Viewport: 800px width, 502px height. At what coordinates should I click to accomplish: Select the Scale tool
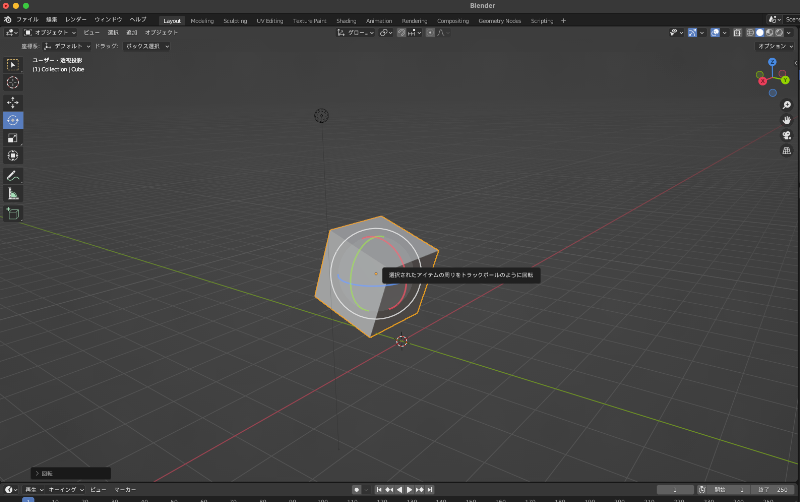coord(13,138)
